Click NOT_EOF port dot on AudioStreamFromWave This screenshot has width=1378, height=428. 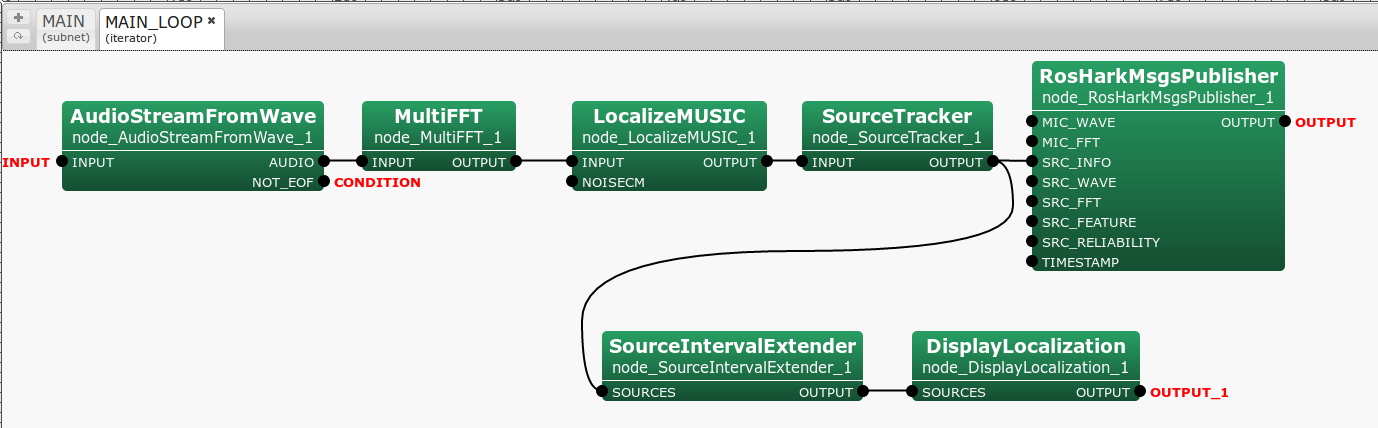323,182
